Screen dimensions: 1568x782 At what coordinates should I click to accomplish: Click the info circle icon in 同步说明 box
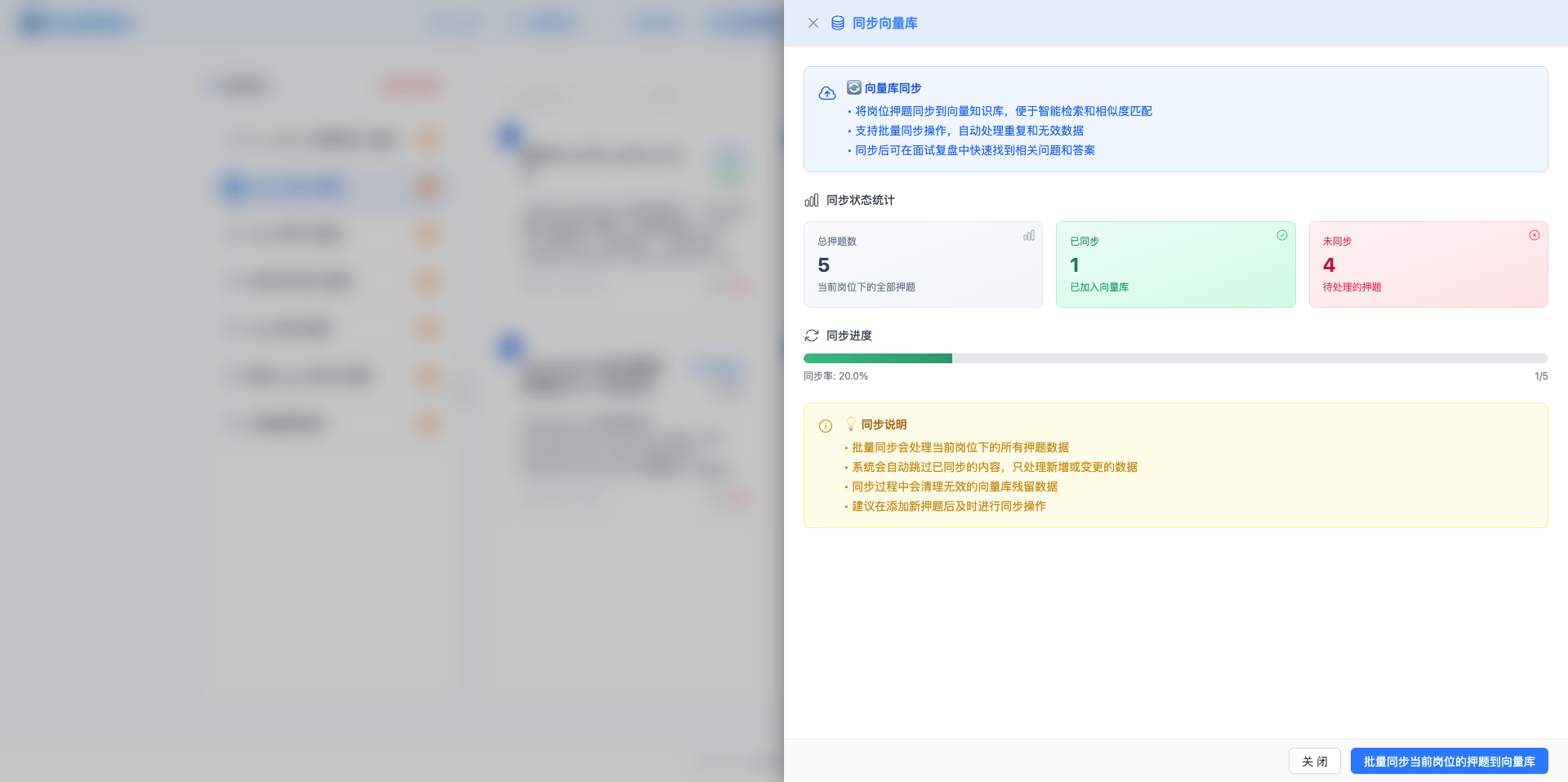pos(825,426)
